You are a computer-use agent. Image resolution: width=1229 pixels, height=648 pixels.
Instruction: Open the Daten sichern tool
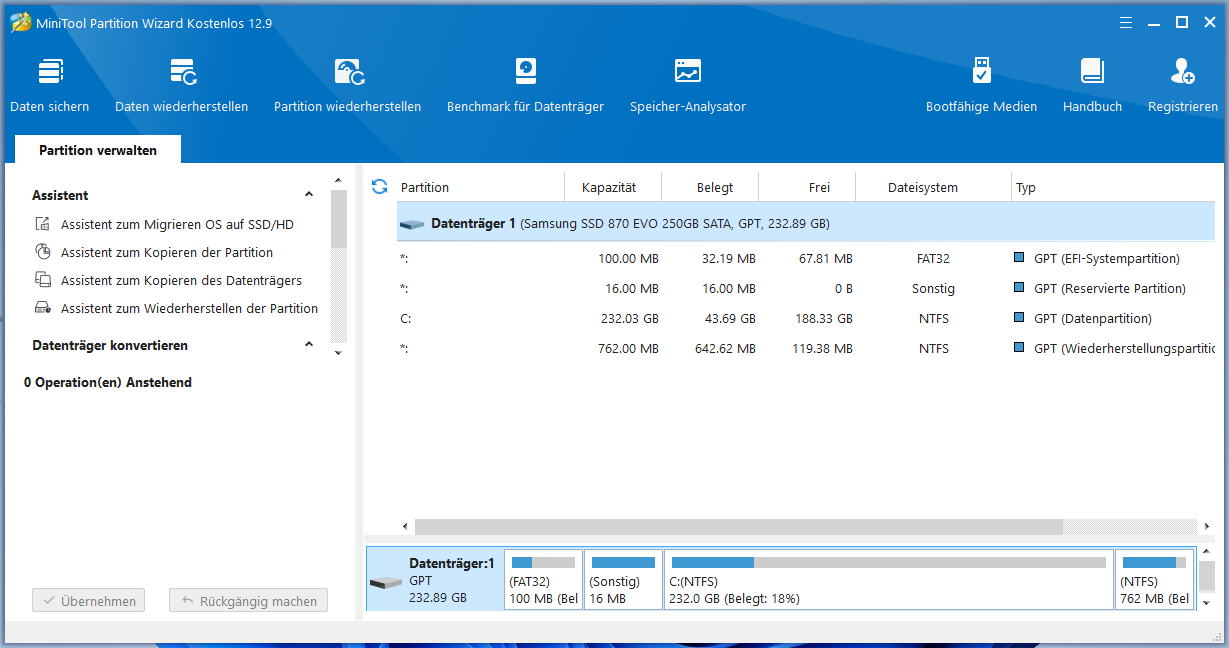(x=50, y=85)
